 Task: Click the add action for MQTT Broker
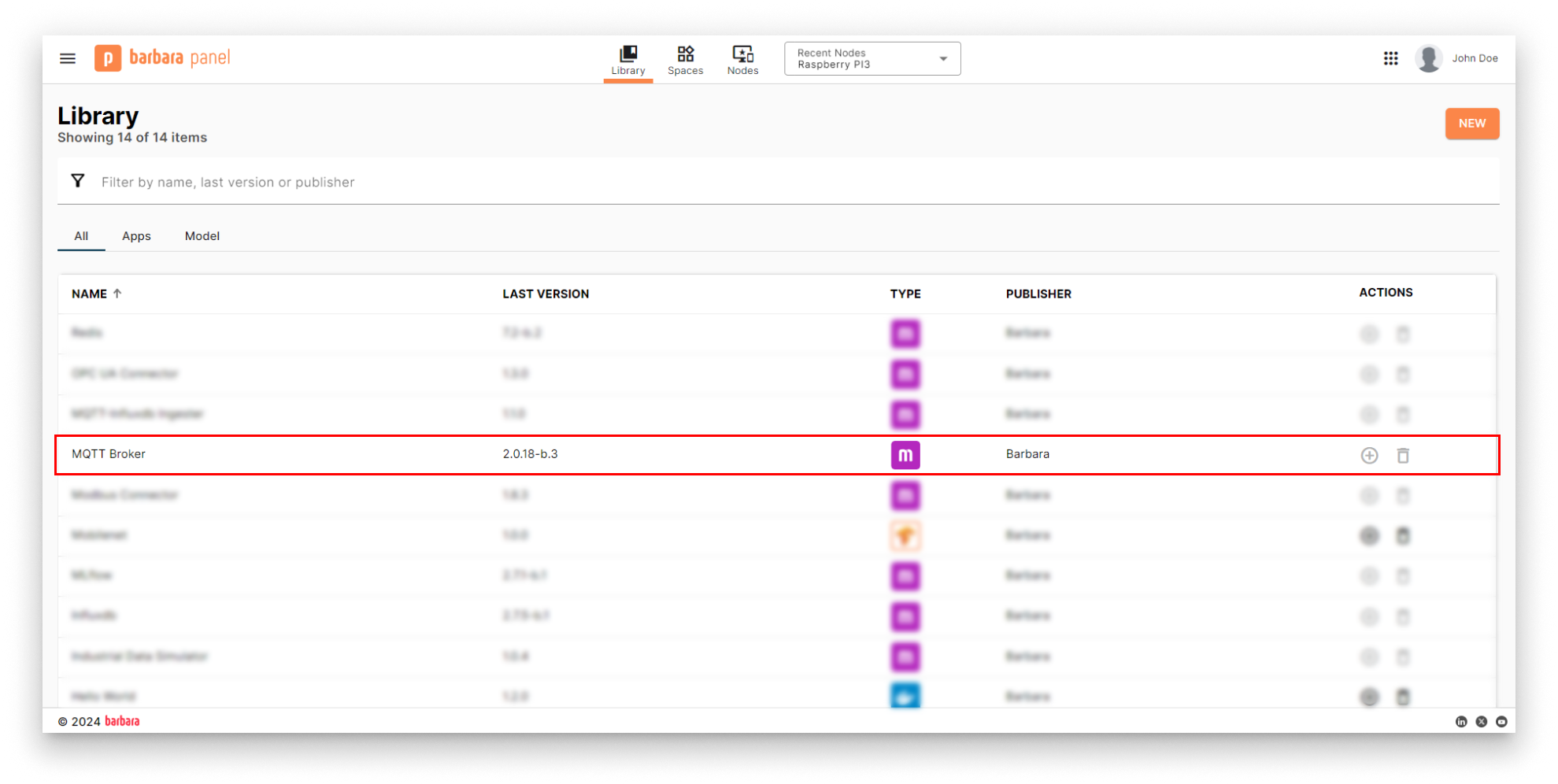coord(1369,455)
